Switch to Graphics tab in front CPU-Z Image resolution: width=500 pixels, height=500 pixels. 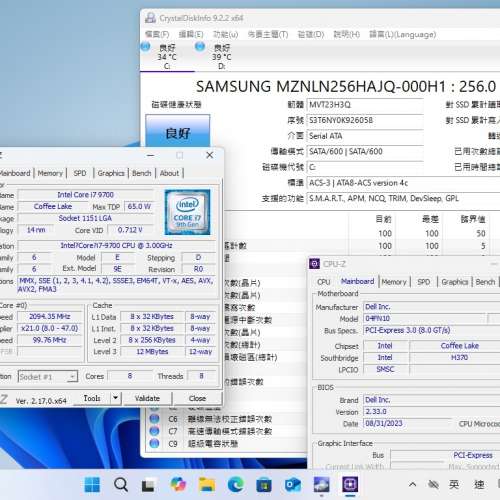[x=111, y=173]
